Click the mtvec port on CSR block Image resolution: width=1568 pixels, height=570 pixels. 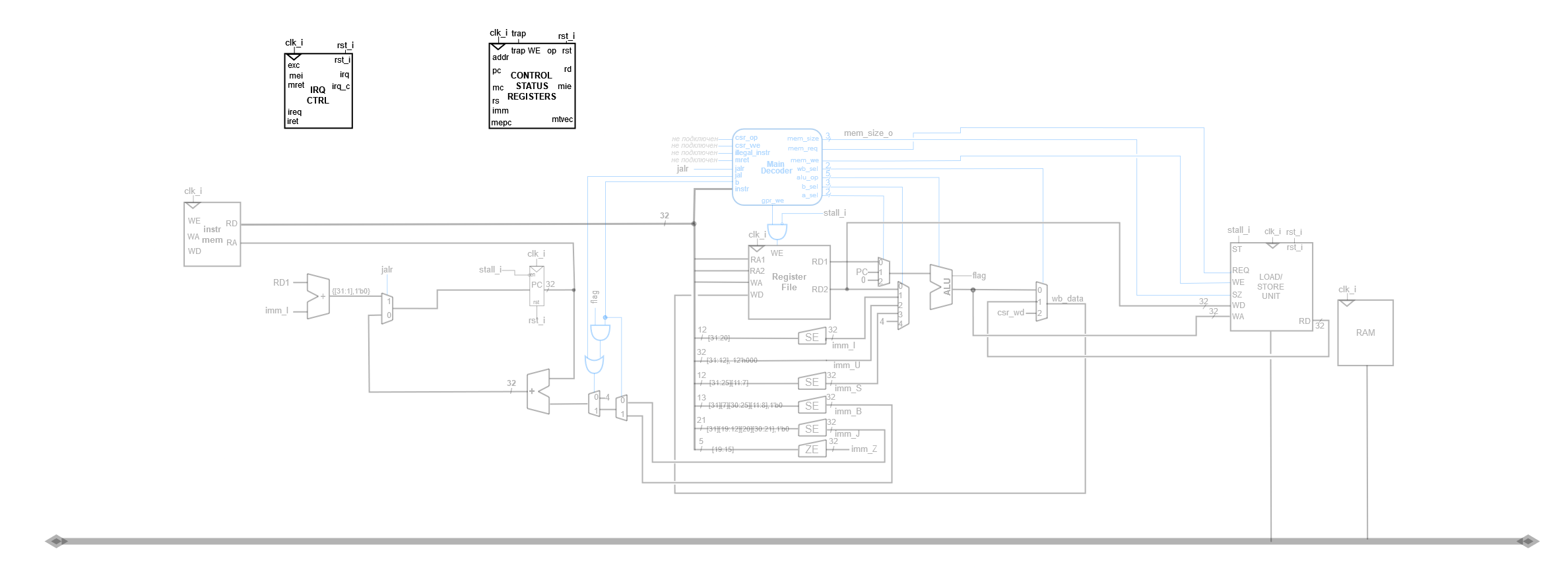[x=562, y=119]
